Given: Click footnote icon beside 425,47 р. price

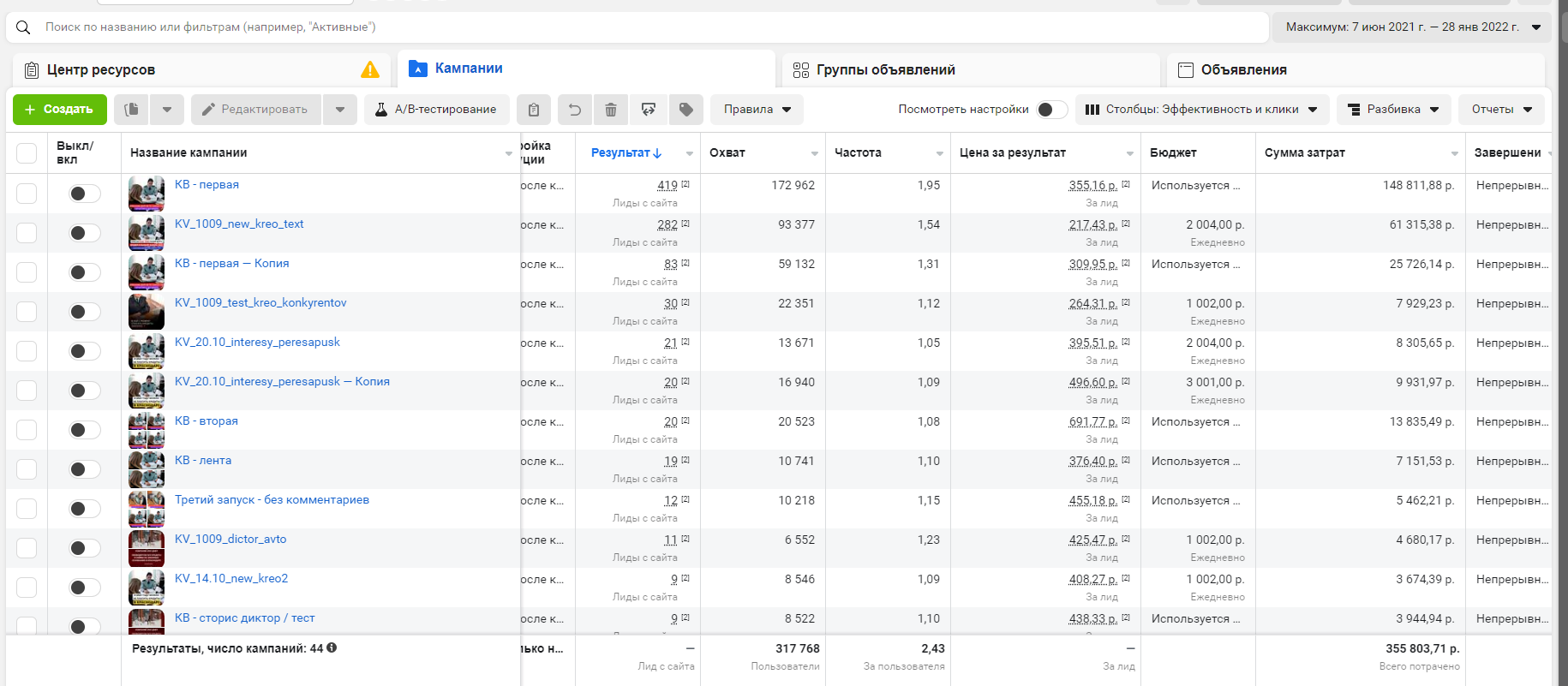Looking at the screenshot, I should [x=1126, y=539].
